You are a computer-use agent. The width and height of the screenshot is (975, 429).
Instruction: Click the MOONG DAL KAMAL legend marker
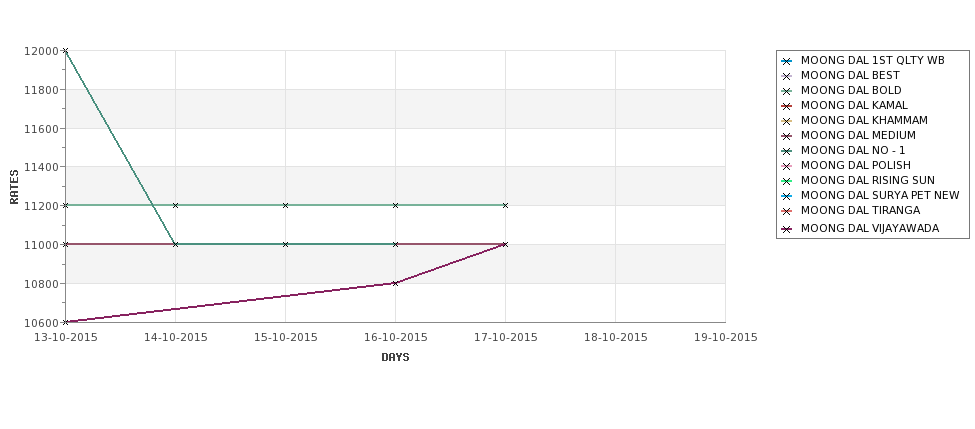pos(787,106)
